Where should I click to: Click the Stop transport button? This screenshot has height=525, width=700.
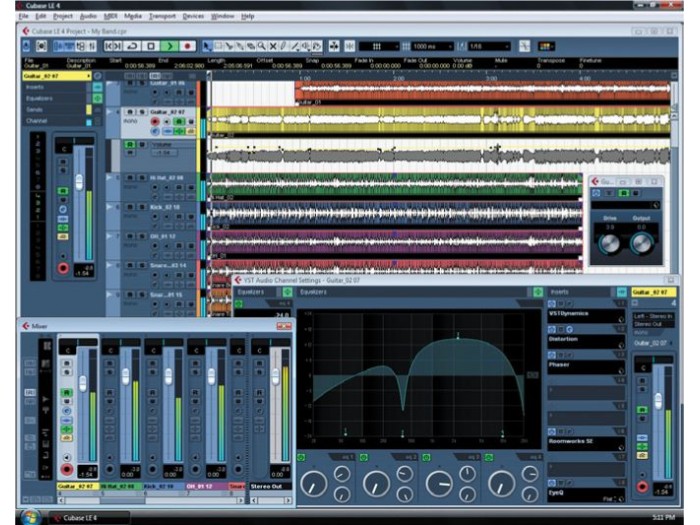click(151, 46)
